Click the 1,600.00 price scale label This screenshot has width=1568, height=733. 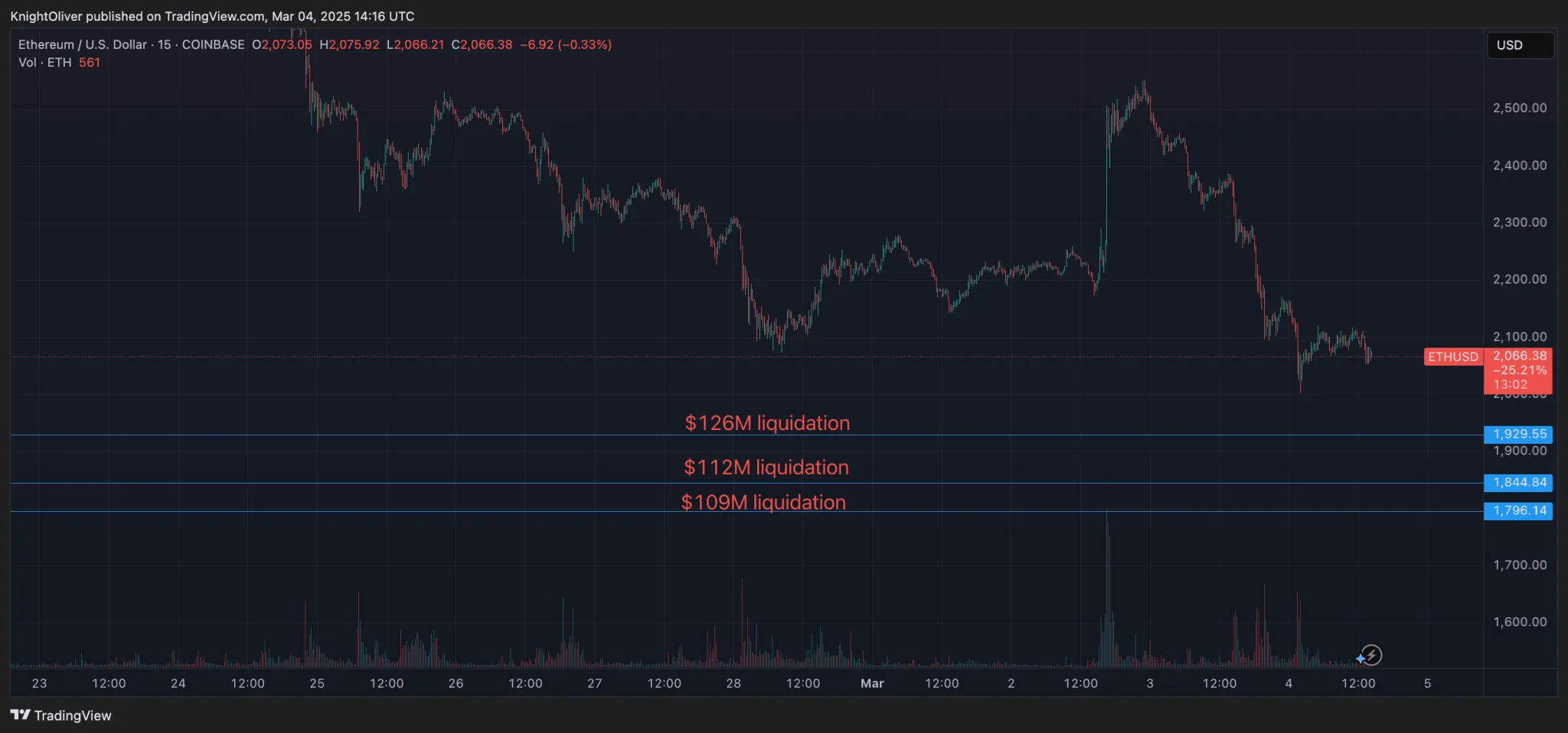pyautogui.click(x=1519, y=622)
